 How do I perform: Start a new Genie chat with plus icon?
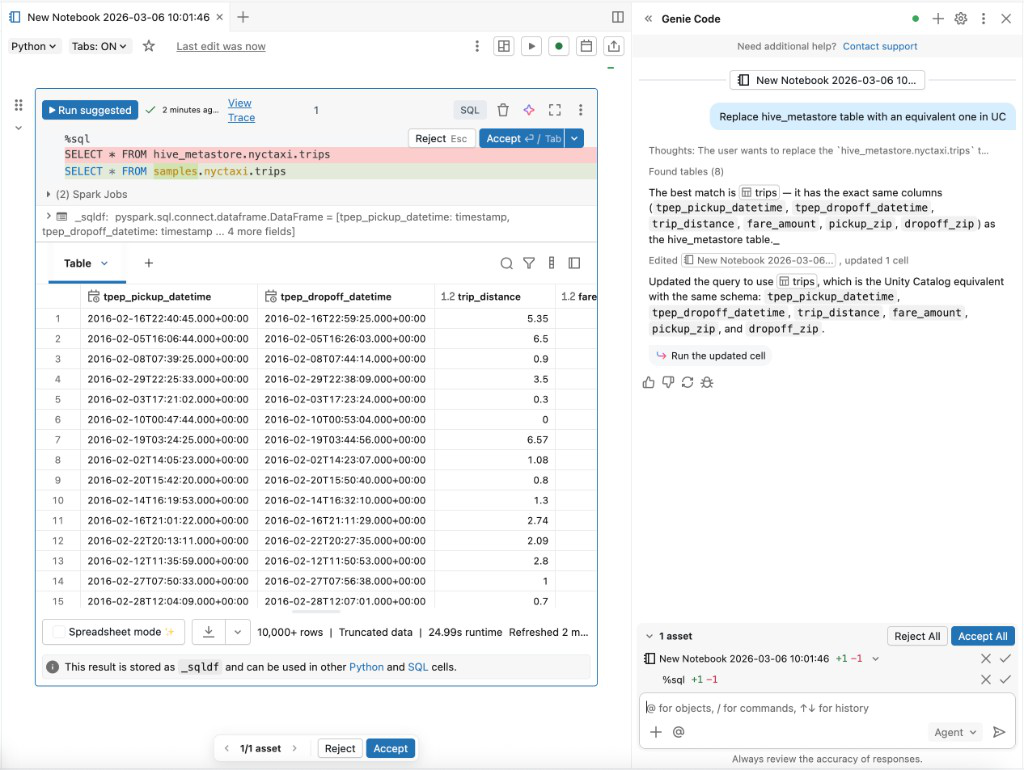(x=936, y=18)
